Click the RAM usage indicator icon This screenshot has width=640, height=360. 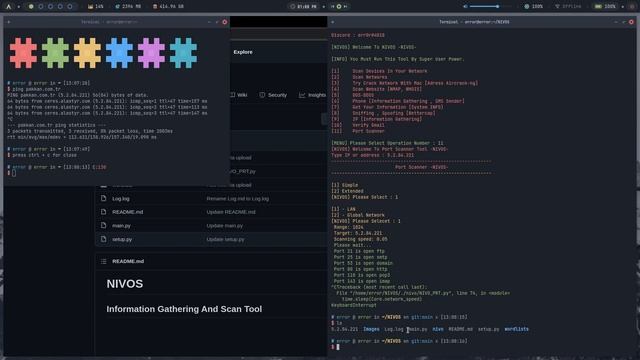[x=118, y=7]
